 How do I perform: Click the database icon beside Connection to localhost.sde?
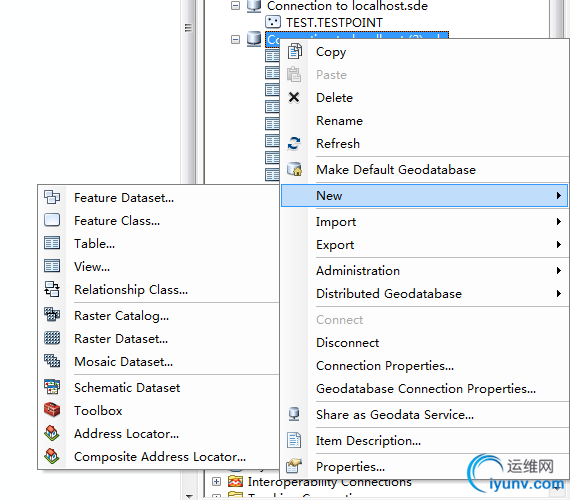tap(254, 6)
